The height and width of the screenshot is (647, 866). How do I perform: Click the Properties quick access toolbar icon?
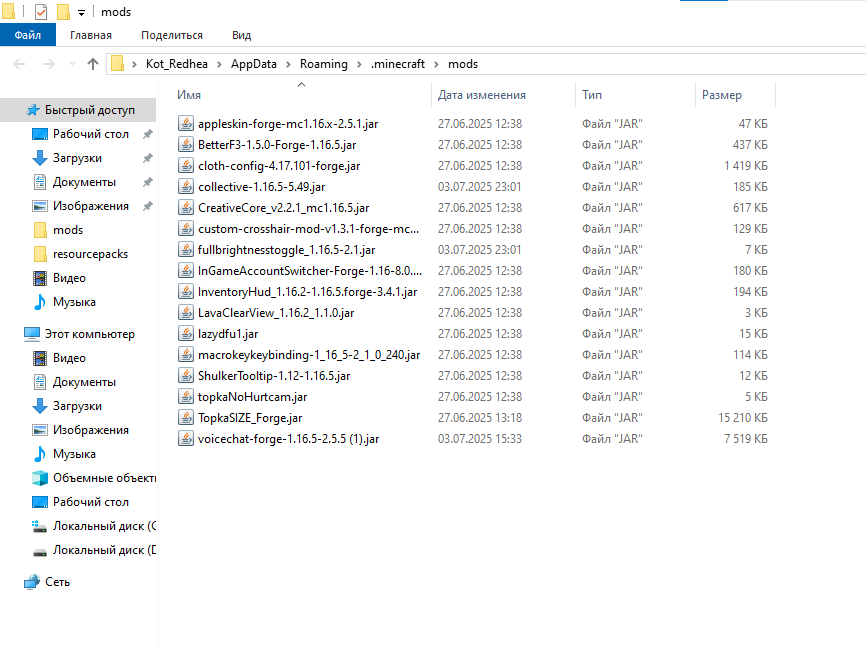(41, 12)
